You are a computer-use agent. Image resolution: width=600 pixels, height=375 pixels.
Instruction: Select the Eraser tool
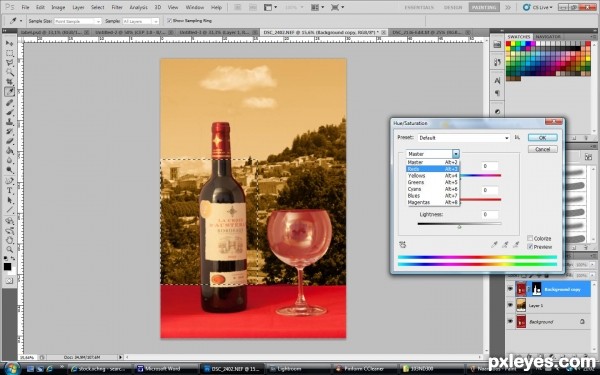click(x=9, y=141)
